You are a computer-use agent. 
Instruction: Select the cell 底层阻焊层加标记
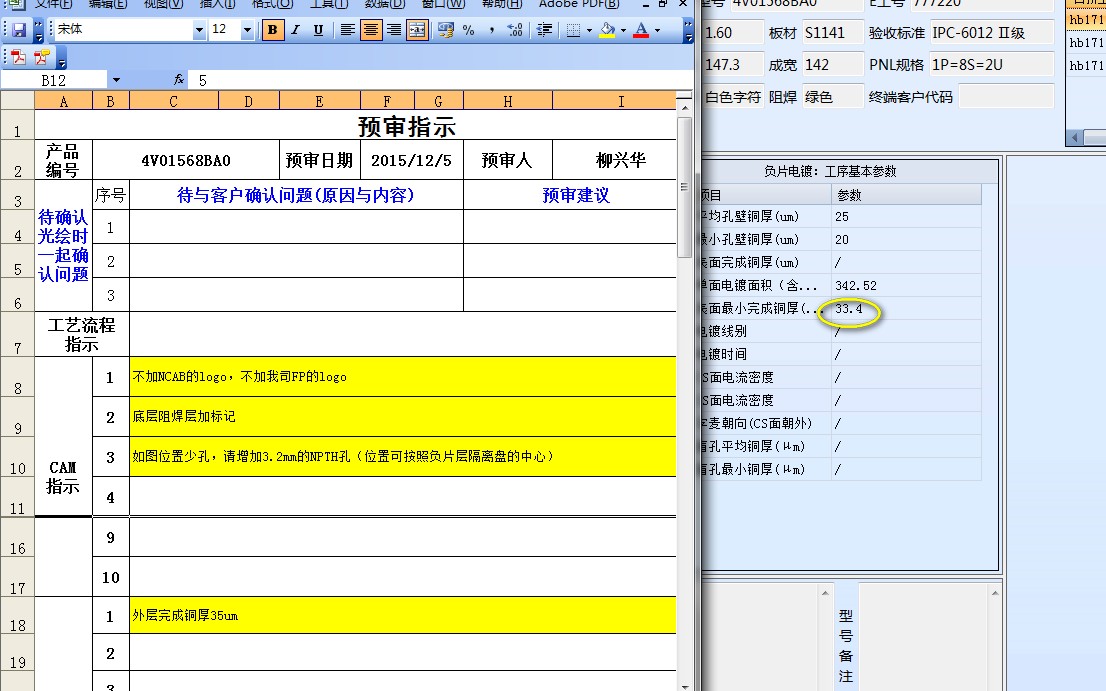pos(403,416)
